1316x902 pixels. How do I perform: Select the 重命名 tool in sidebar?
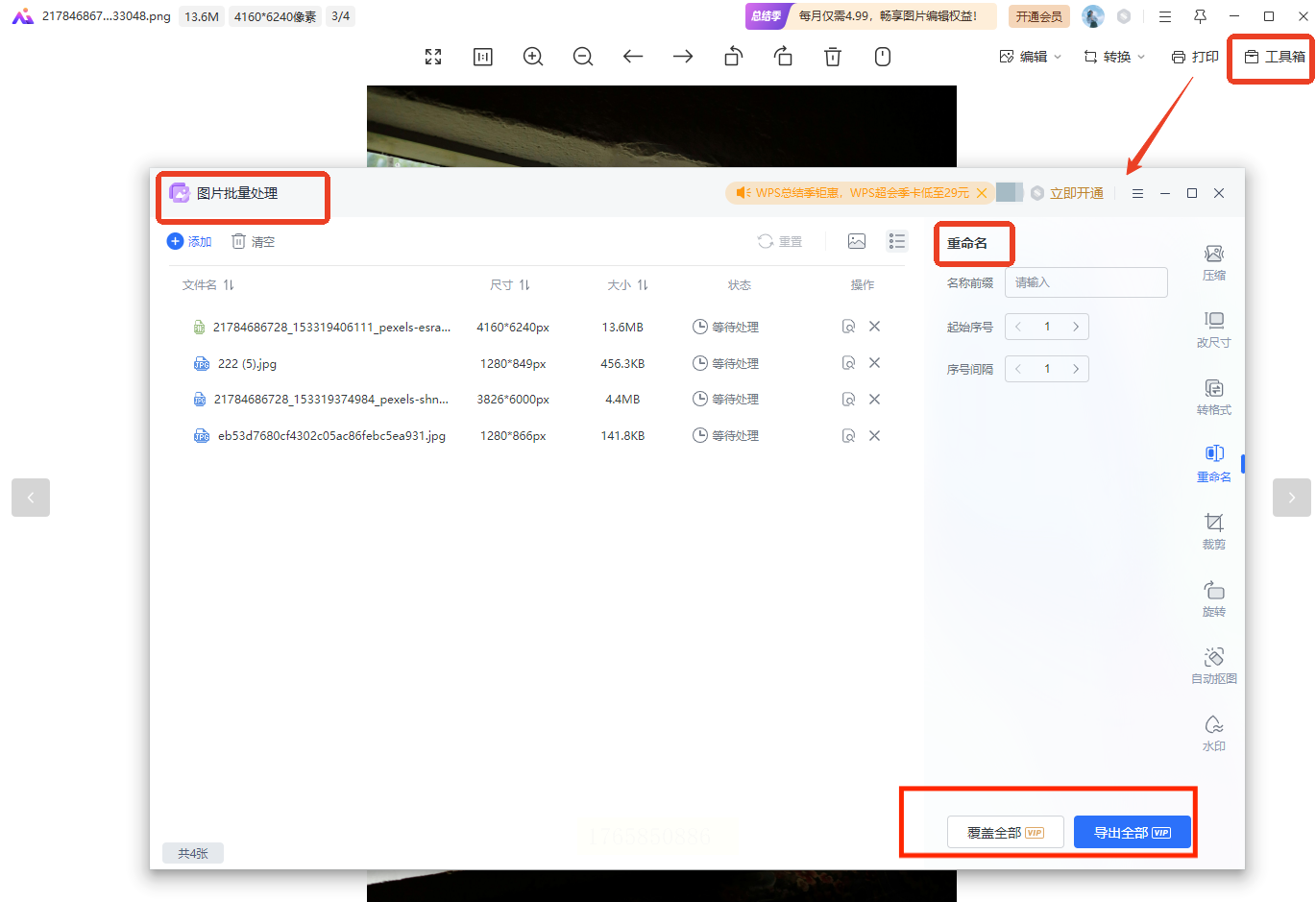[1214, 464]
